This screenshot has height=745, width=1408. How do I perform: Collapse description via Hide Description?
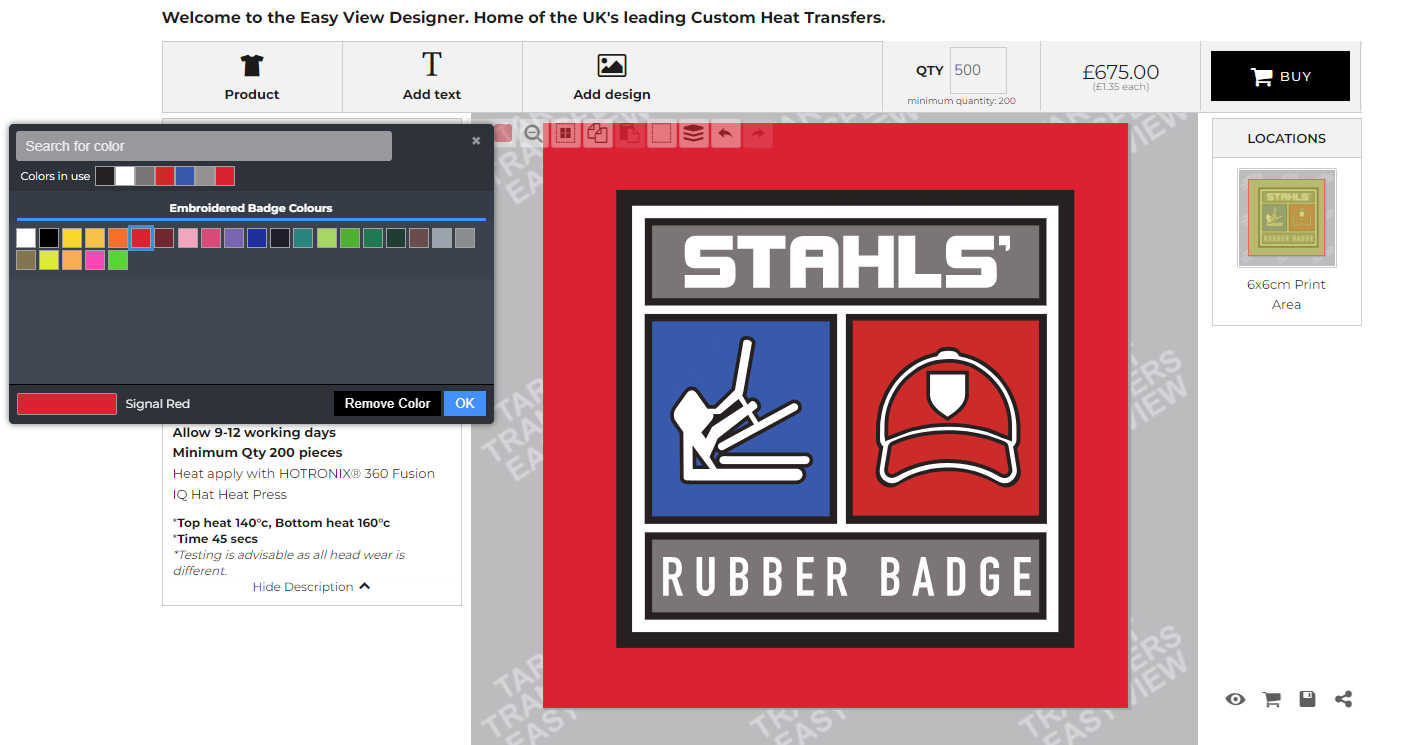[x=311, y=587]
